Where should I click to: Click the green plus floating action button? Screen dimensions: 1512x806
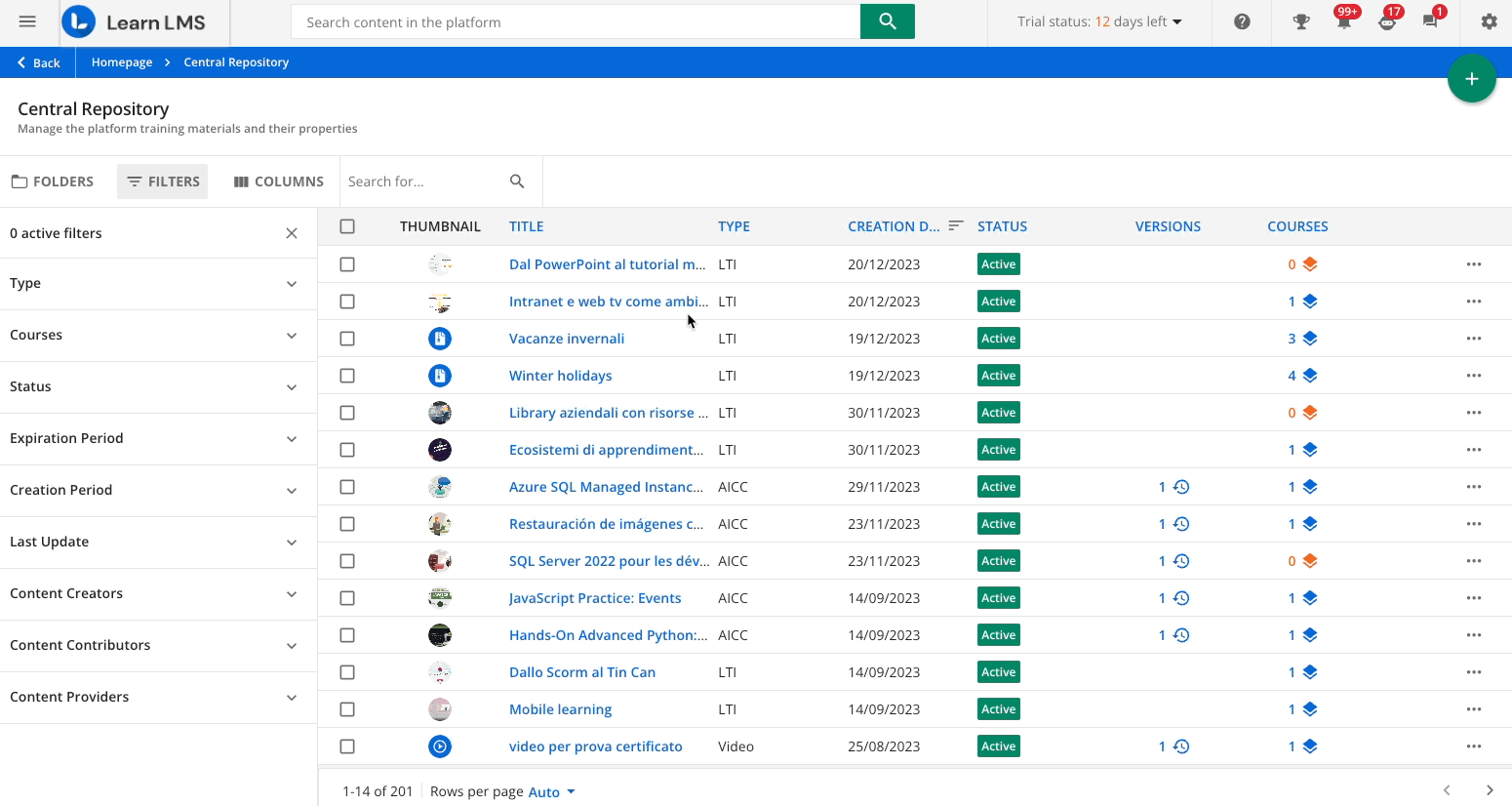(1471, 78)
